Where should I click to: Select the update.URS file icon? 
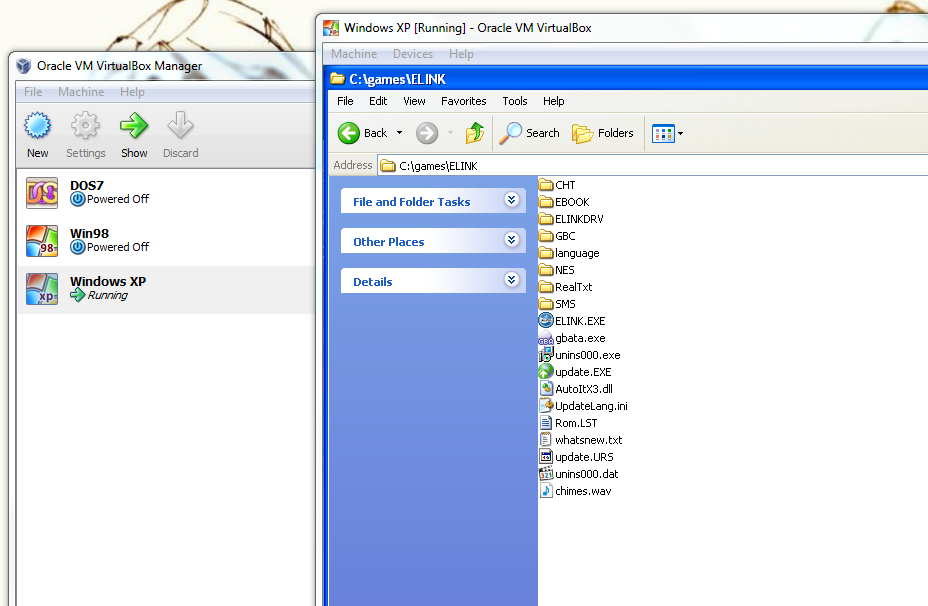[x=546, y=457]
